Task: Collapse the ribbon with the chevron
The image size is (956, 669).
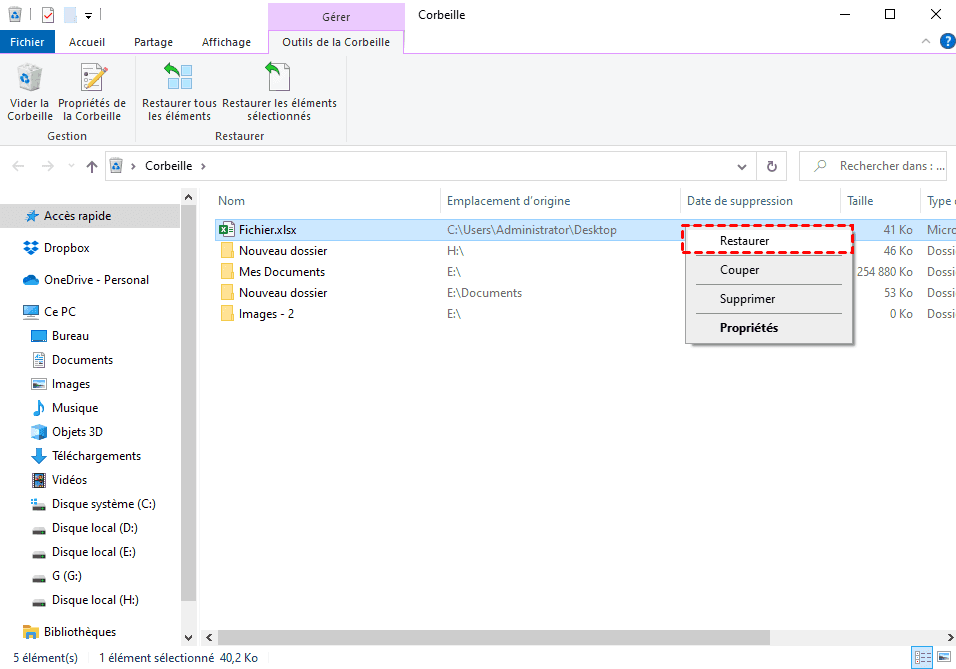Action: coord(926,41)
